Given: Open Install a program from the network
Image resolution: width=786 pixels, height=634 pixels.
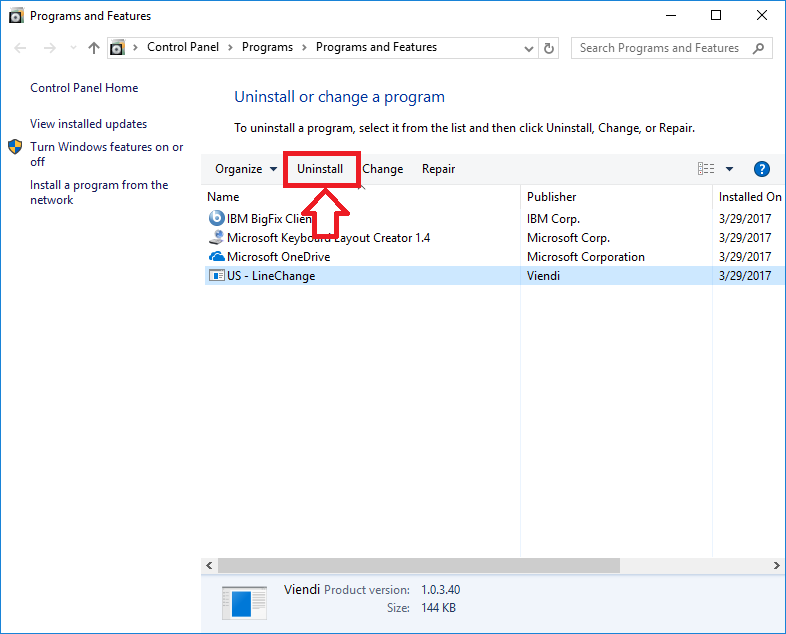Looking at the screenshot, I should pyautogui.click(x=99, y=192).
